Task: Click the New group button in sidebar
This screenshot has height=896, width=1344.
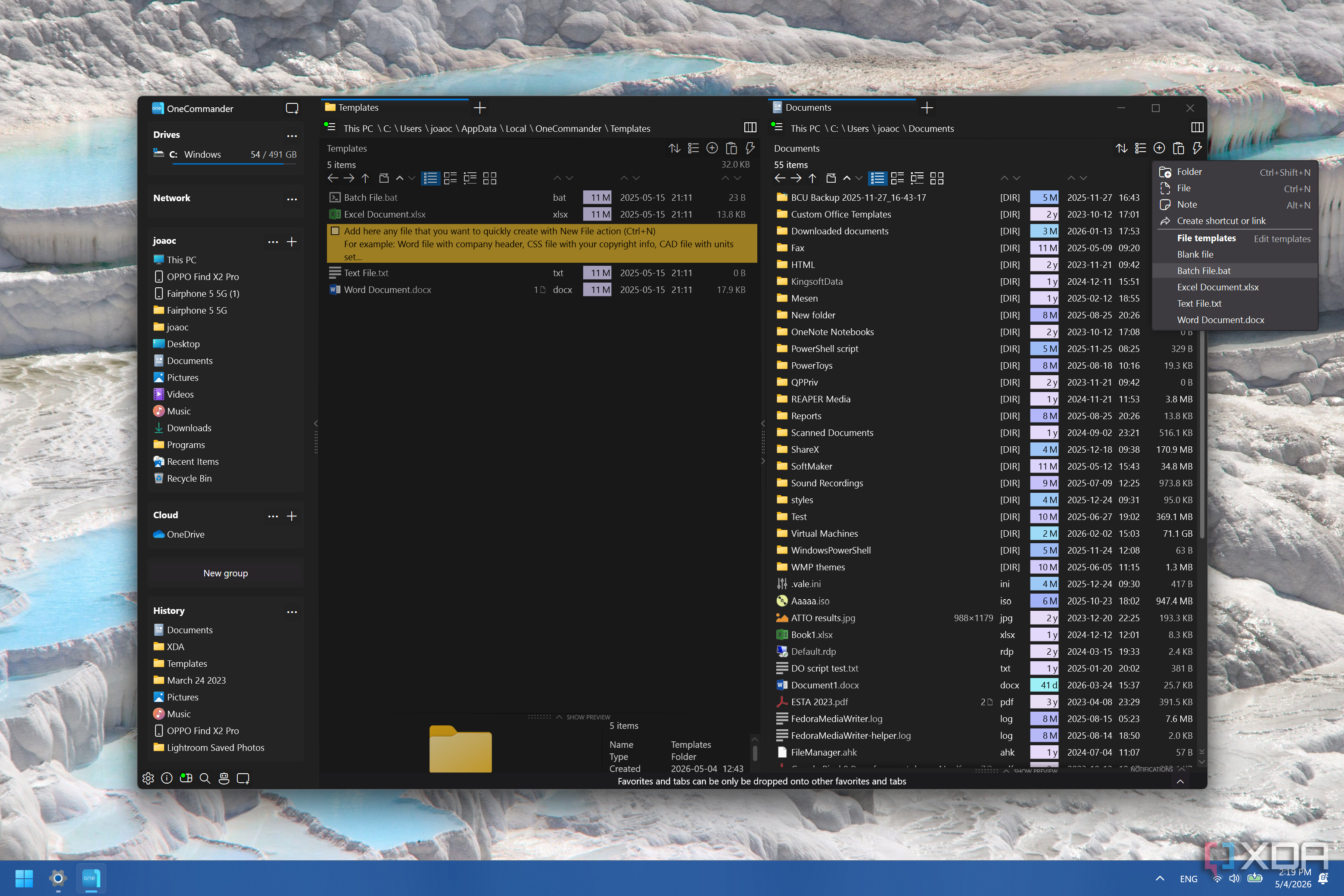Action: [225, 572]
